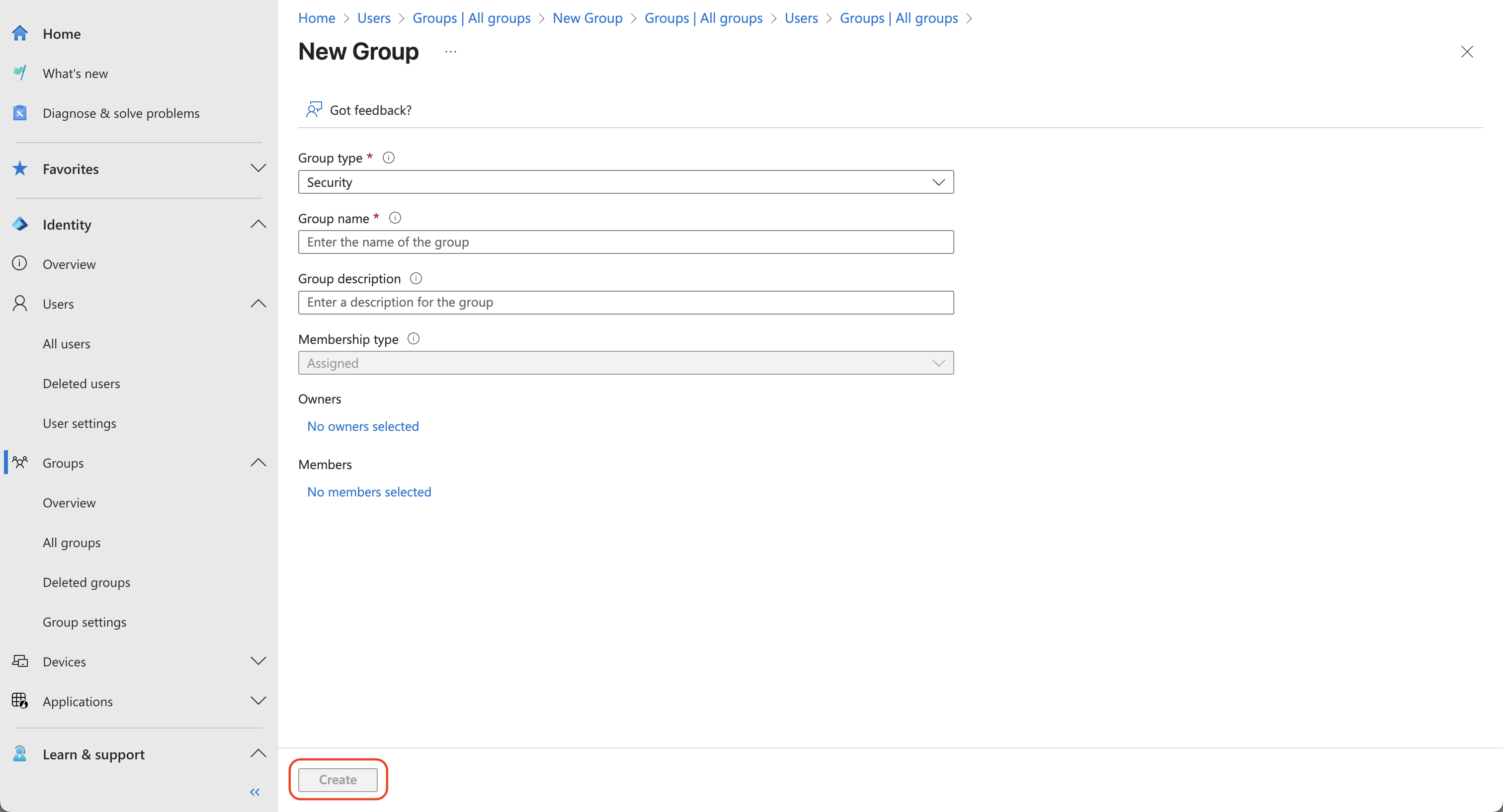
Task: Click last Groups | All groups breadcrumb
Action: pyautogui.click(x=899, y=18)
